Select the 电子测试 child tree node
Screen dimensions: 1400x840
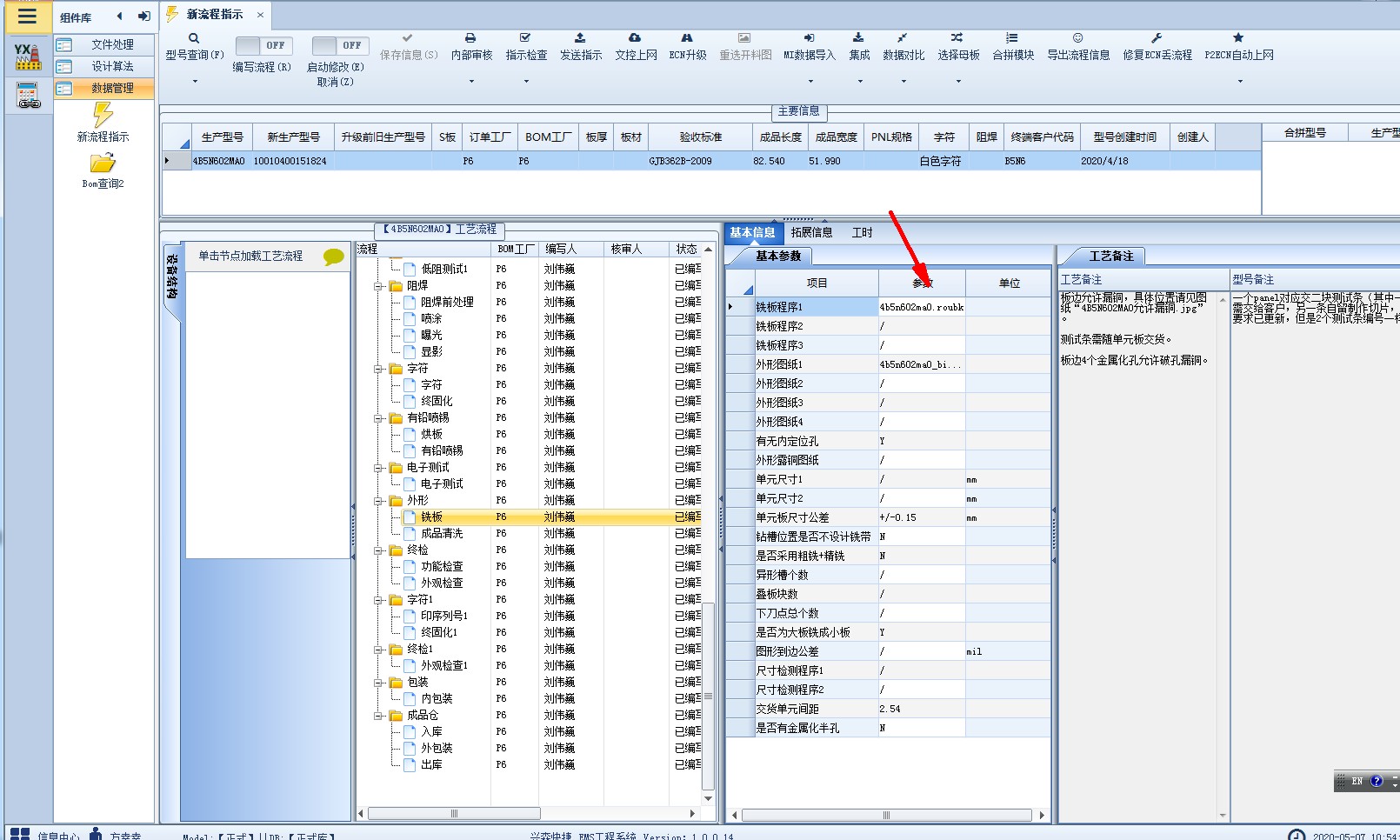[x=442, y=483]
